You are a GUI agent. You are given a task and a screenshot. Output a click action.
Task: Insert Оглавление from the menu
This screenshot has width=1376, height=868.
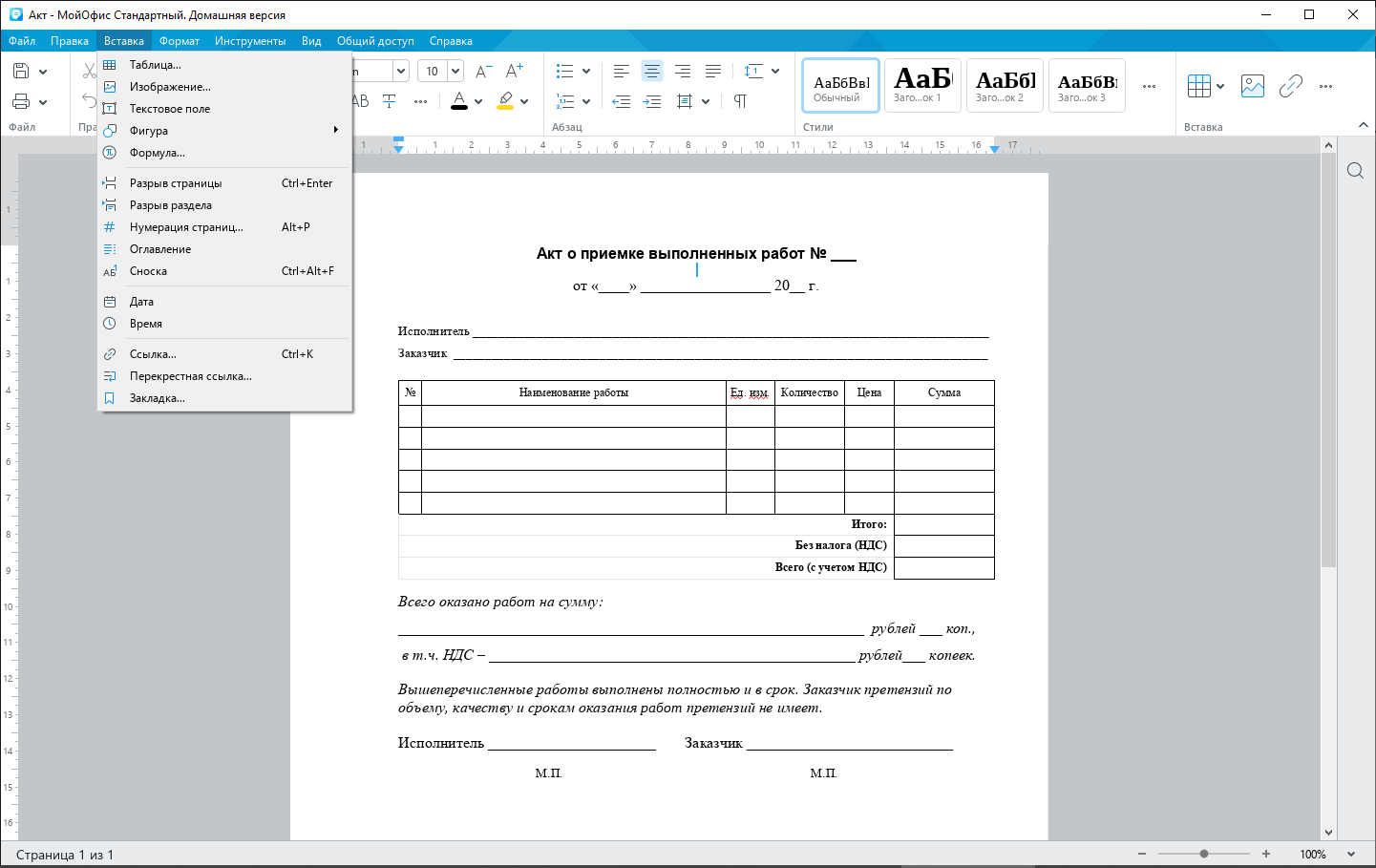click(225, 249)
